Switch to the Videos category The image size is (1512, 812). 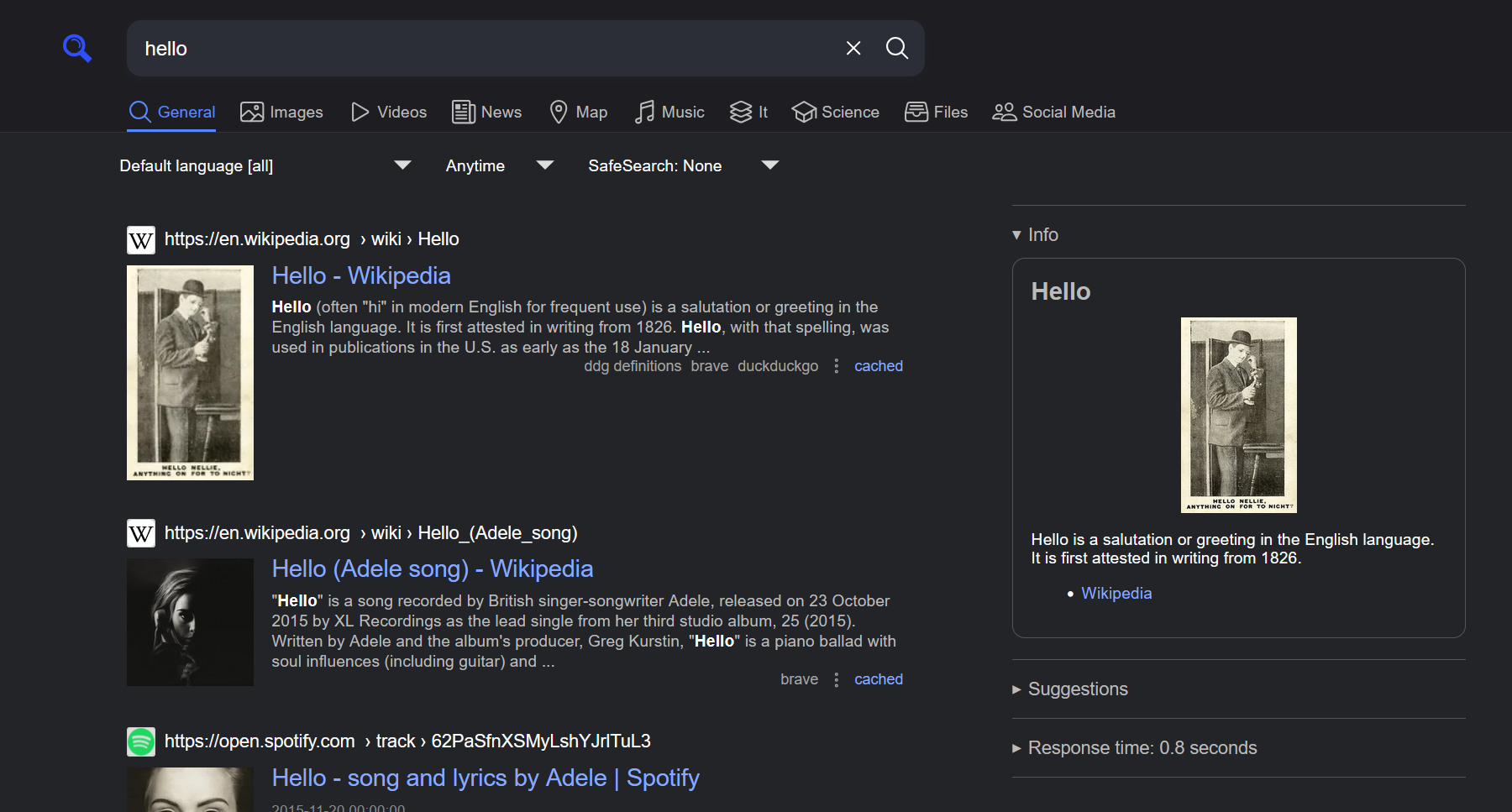389,112
